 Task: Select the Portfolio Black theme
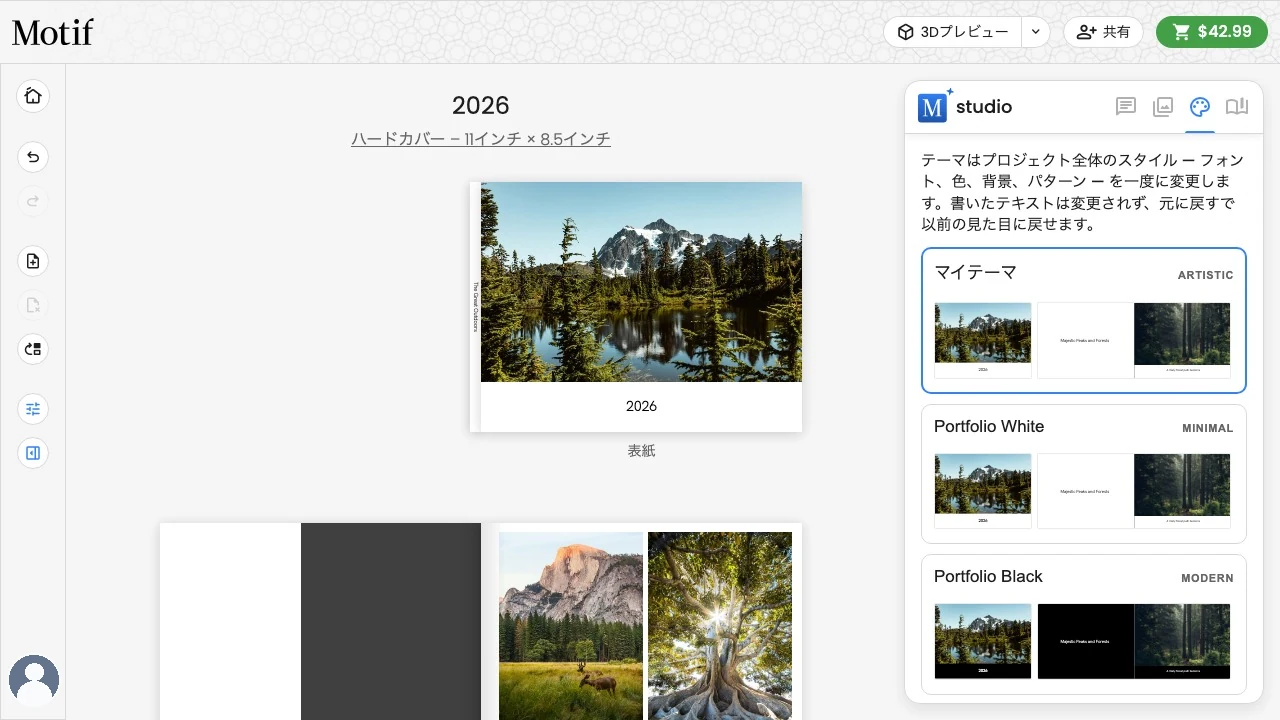[1084, 624]
